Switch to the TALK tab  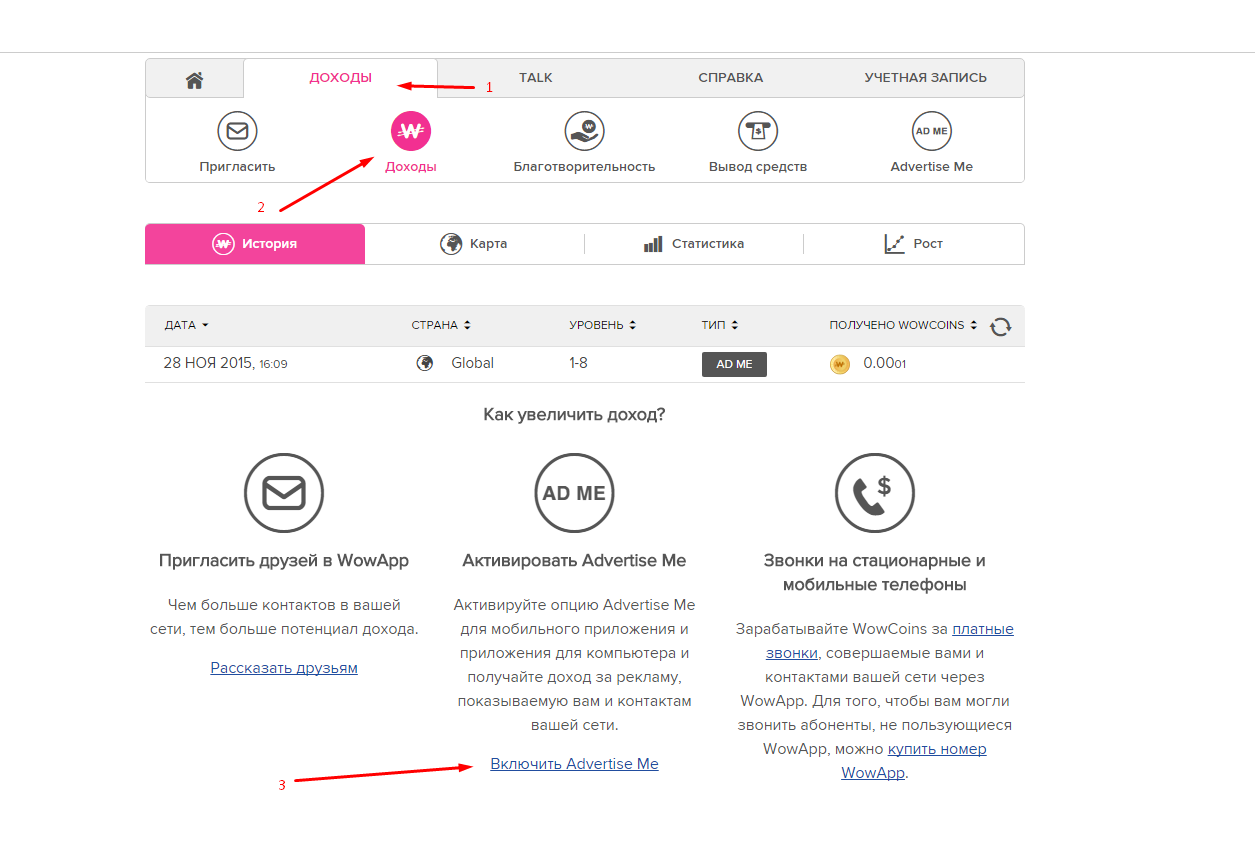pos(536,78)
